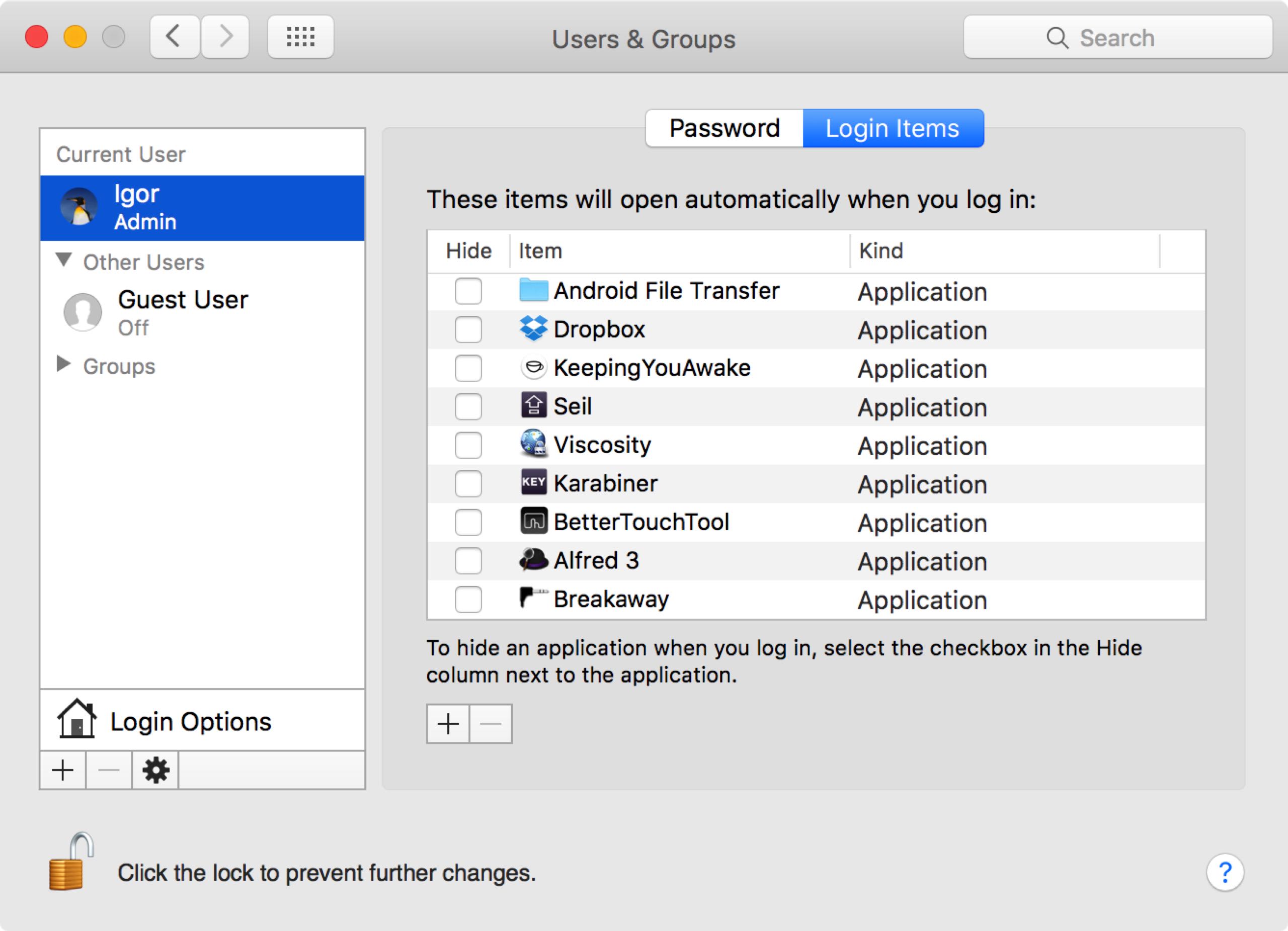Select the Login Items tab
This screenshot has width=1288, height=931.
pyautogui.click(x=892, y=128)
